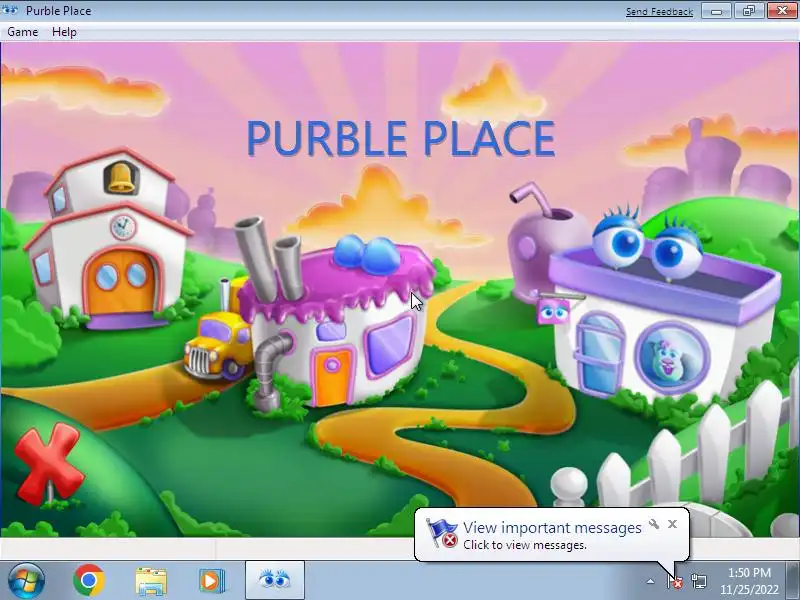Open the Windows Start menu
800x600 pixels.
tap(26, 581)
